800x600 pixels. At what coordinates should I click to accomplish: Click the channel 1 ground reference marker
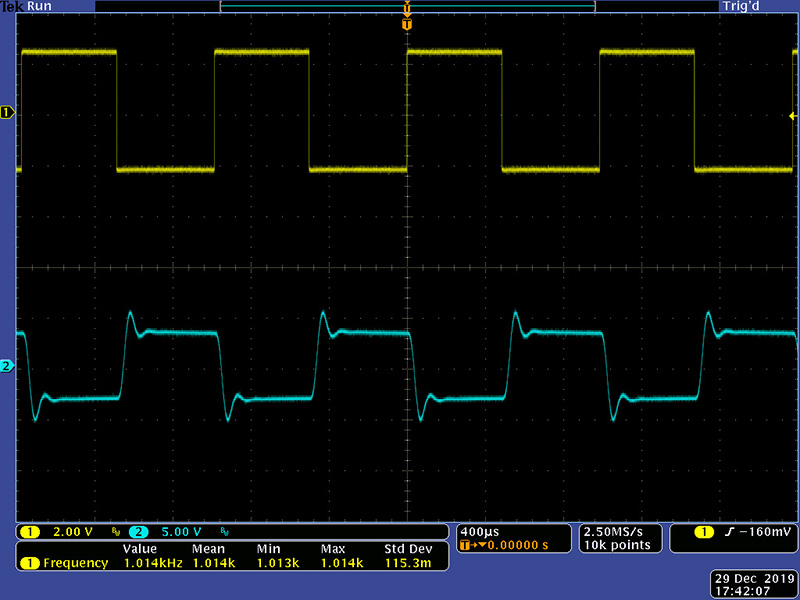tap(8, 113)
